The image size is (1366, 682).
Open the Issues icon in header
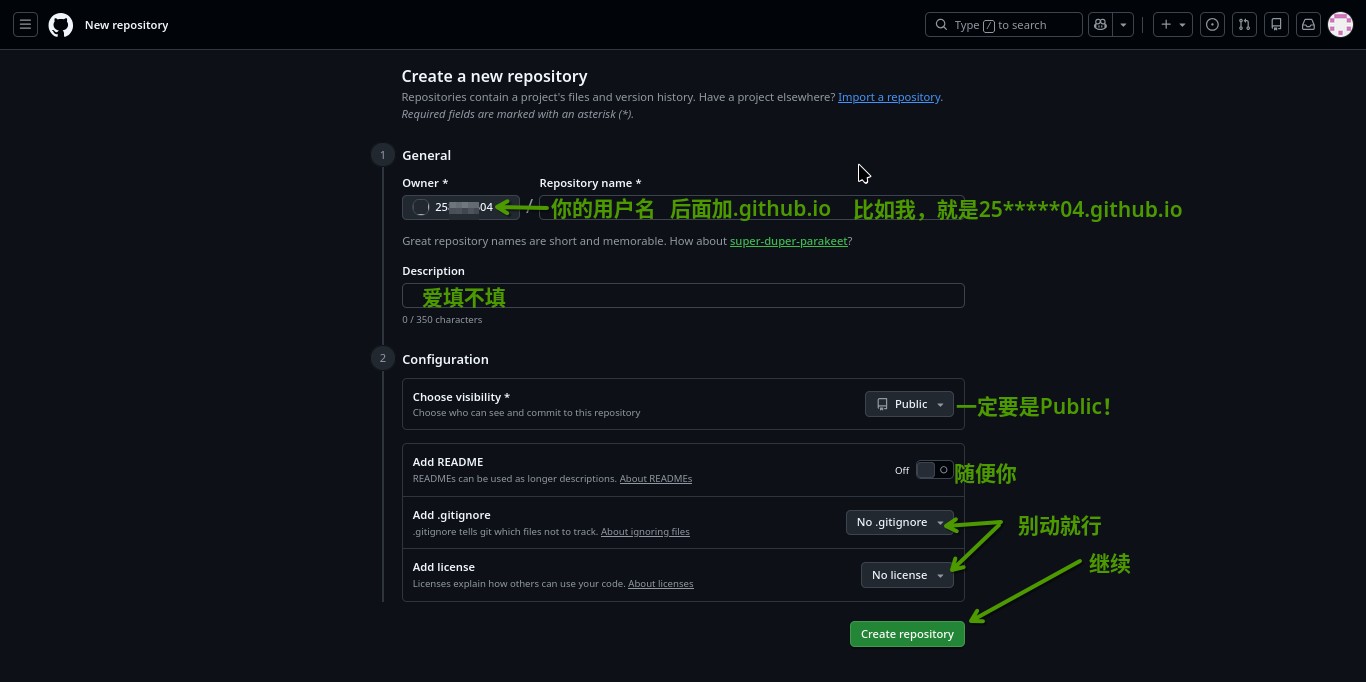point(1212,25)
